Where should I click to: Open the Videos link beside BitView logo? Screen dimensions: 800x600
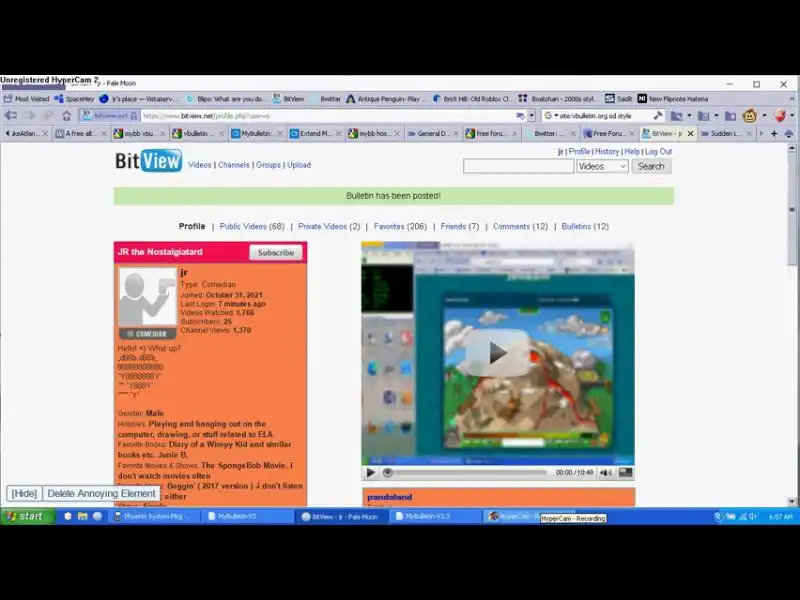coord(199,165)
